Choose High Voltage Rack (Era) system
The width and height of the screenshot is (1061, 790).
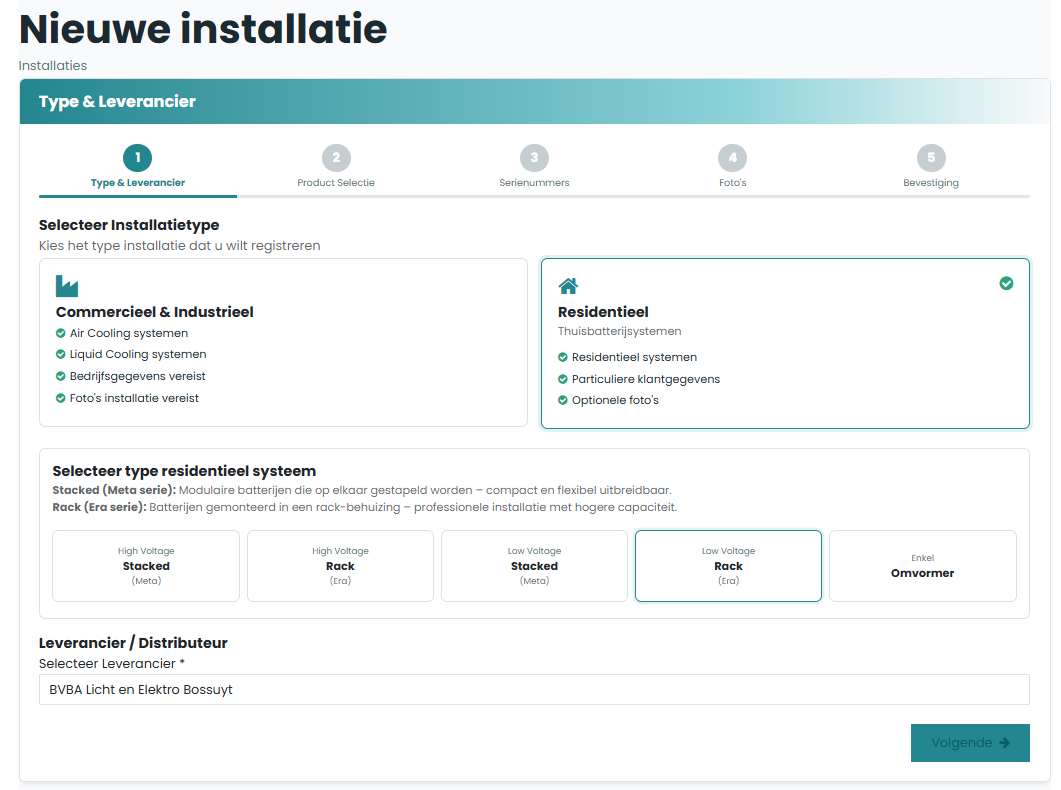coord(340,566)
